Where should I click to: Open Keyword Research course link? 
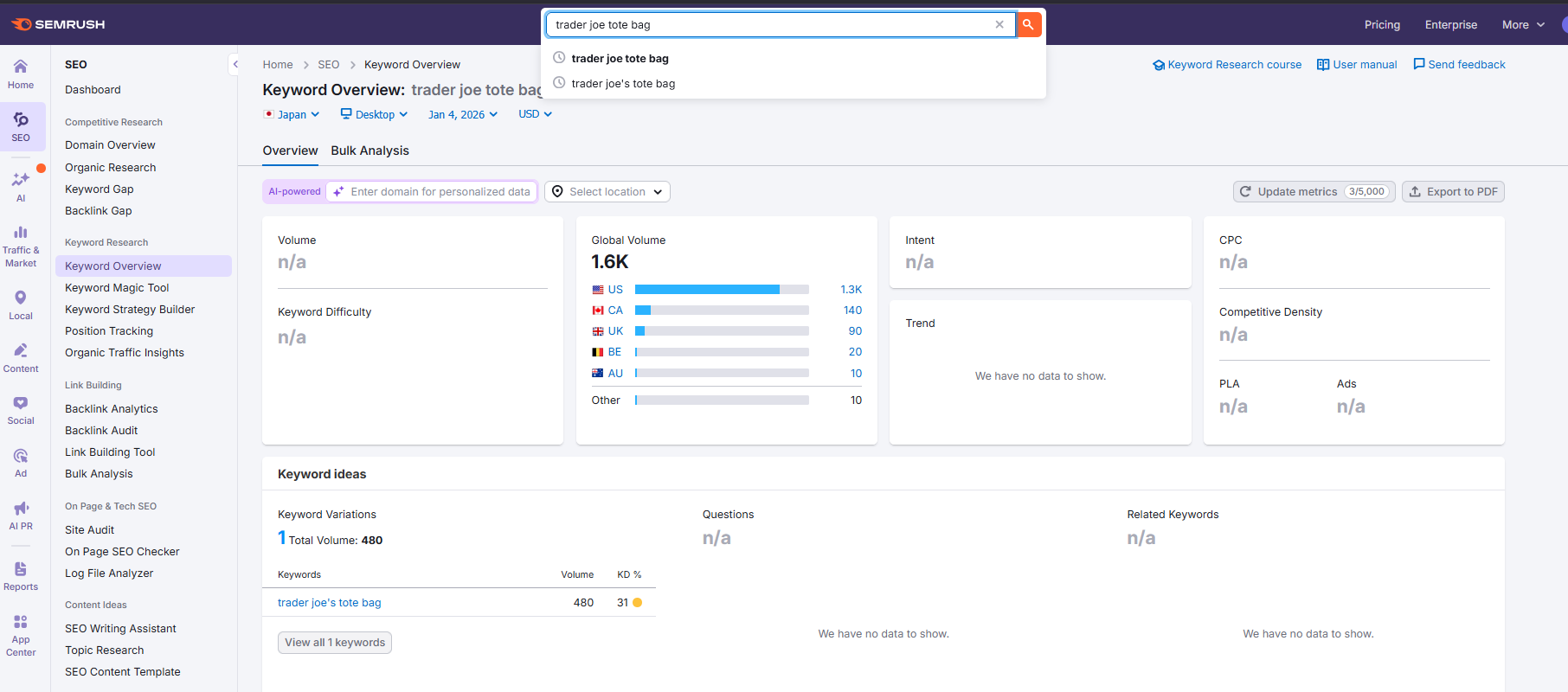[x=1227, y=65]
